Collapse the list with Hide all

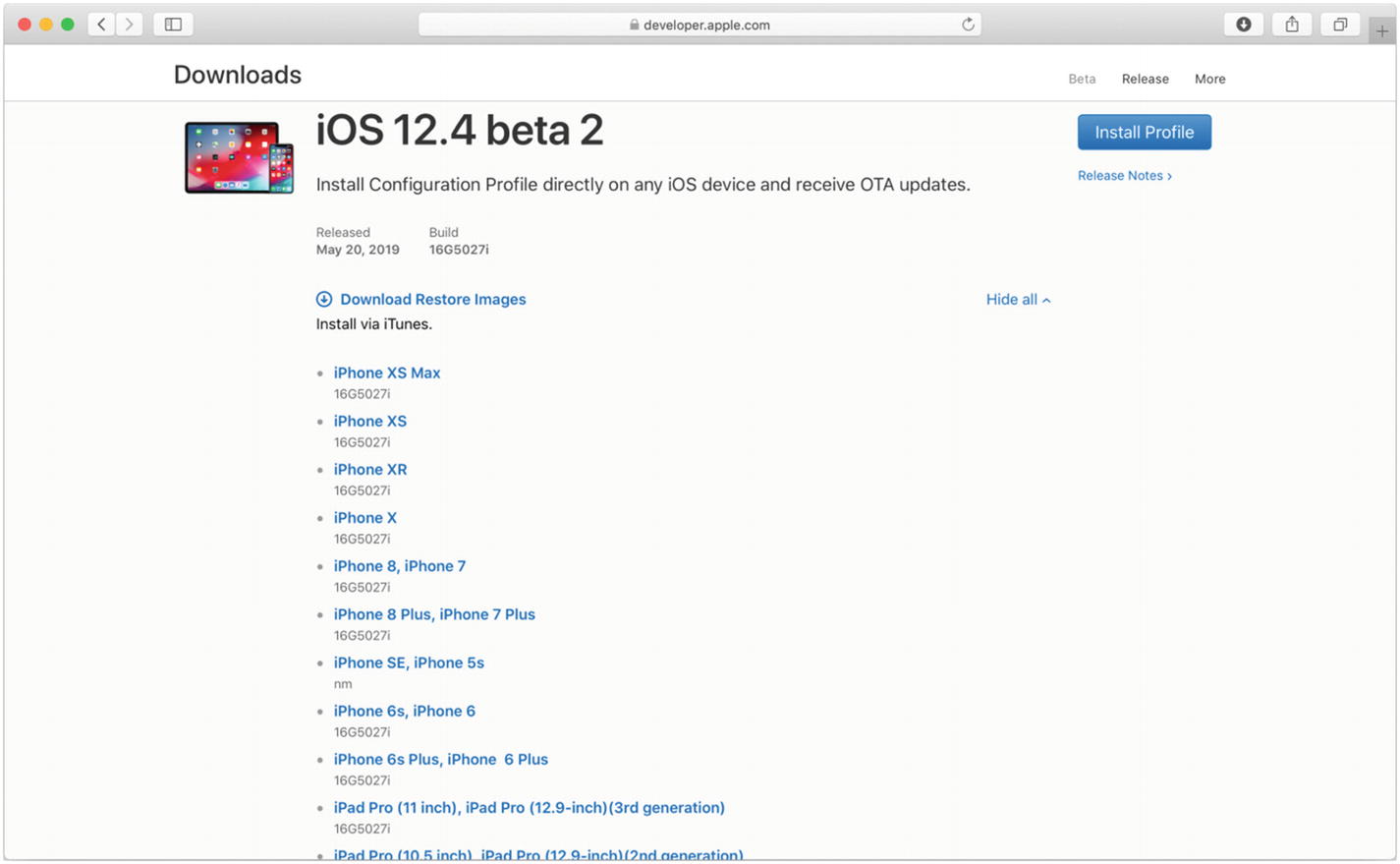tap(1019, 300)
